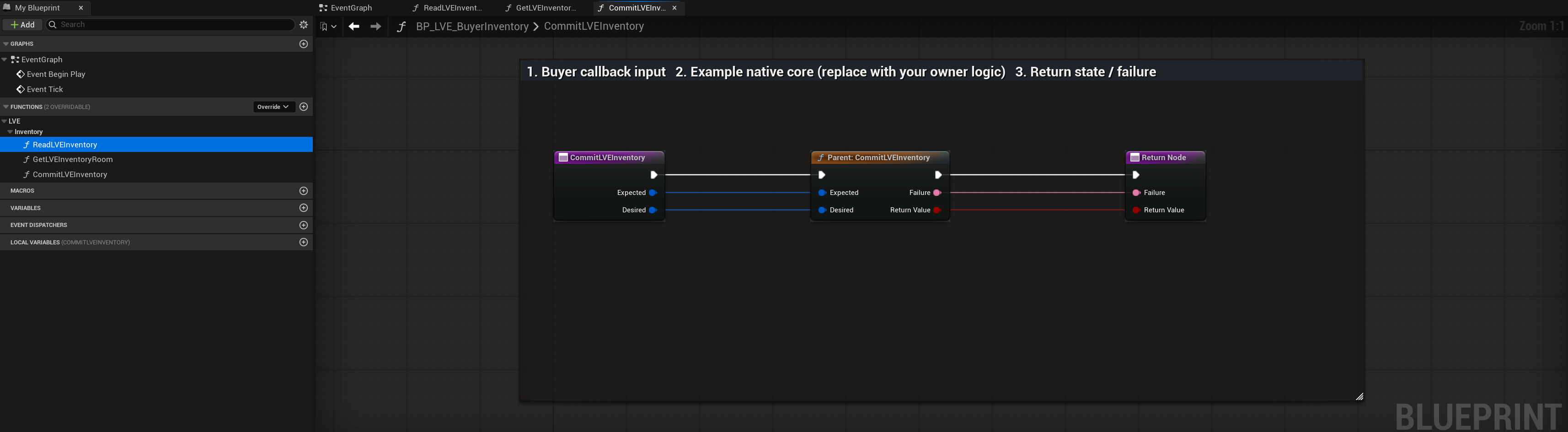Screen dimensions: 1568x432
Task: Click BP_LVE_BuyerInventory breadcrumb
Action: [x=472, y=26]
